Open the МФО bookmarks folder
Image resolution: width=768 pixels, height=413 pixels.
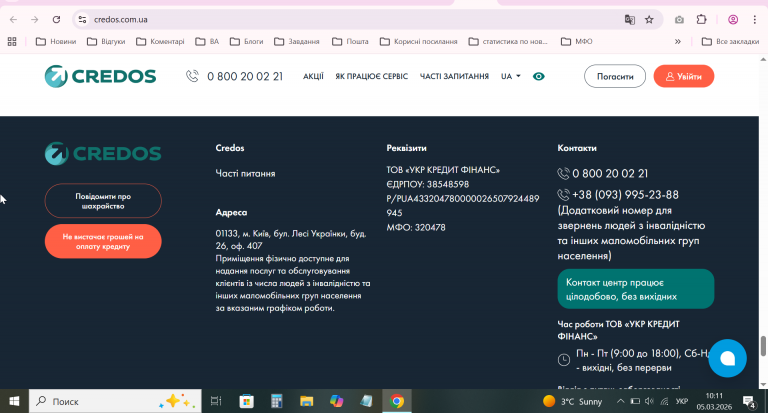pos(576,42)
